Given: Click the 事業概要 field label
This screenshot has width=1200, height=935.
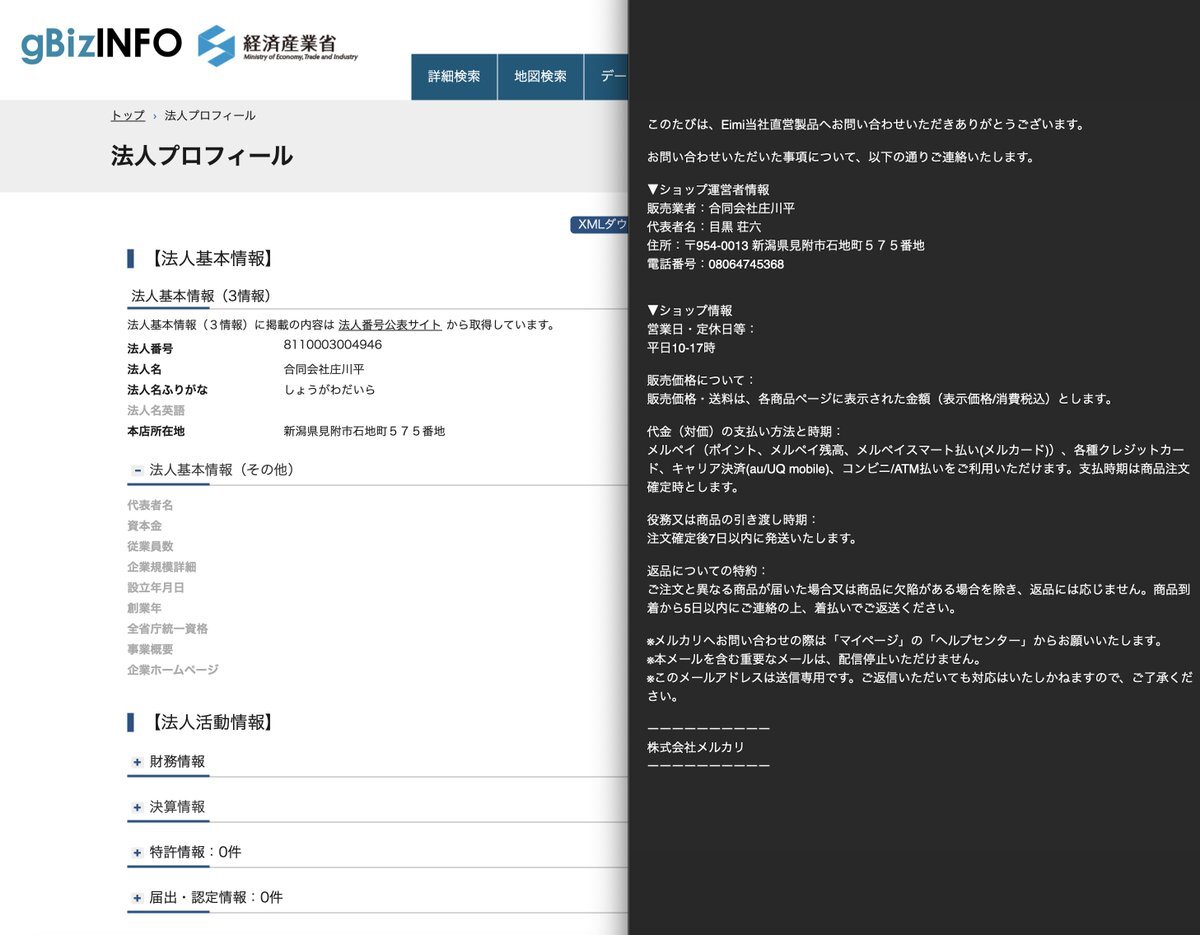Looking at the screenshot, I should coord(150,649).
